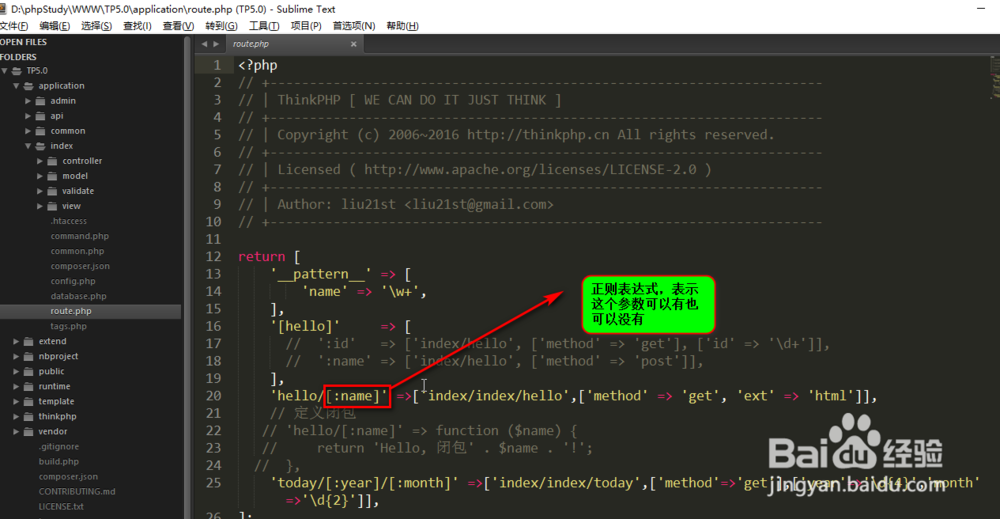Image resolution: width=1000 pixels, height=519 pixels.
Task: Click the admin folder icon
Action: coord(40,101)
